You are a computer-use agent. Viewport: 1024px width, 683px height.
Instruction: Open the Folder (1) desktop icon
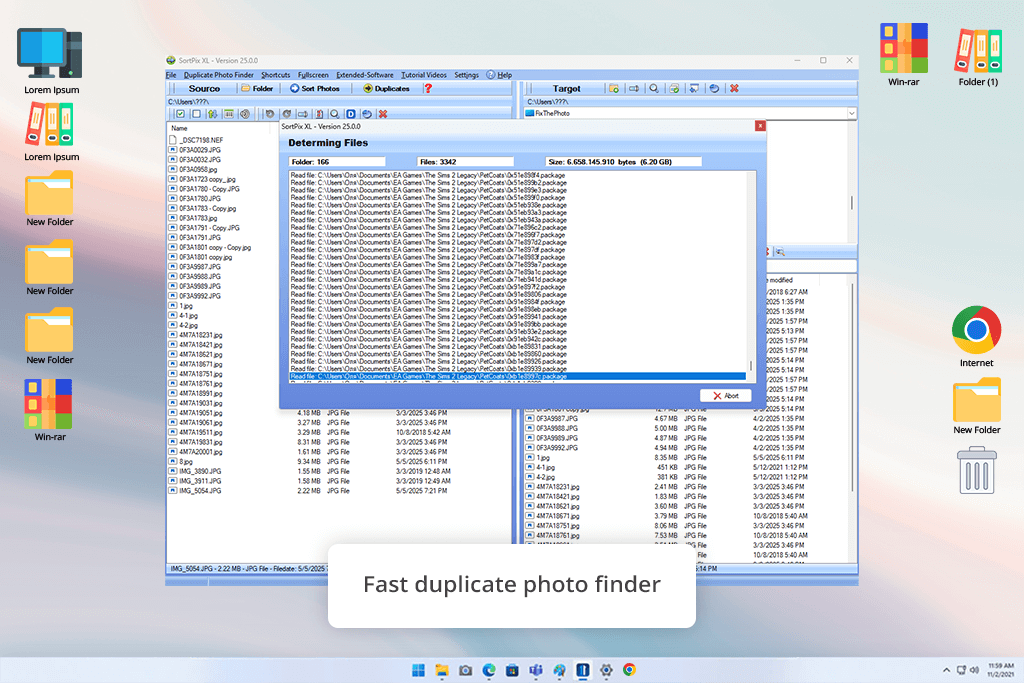click(978, 57)
